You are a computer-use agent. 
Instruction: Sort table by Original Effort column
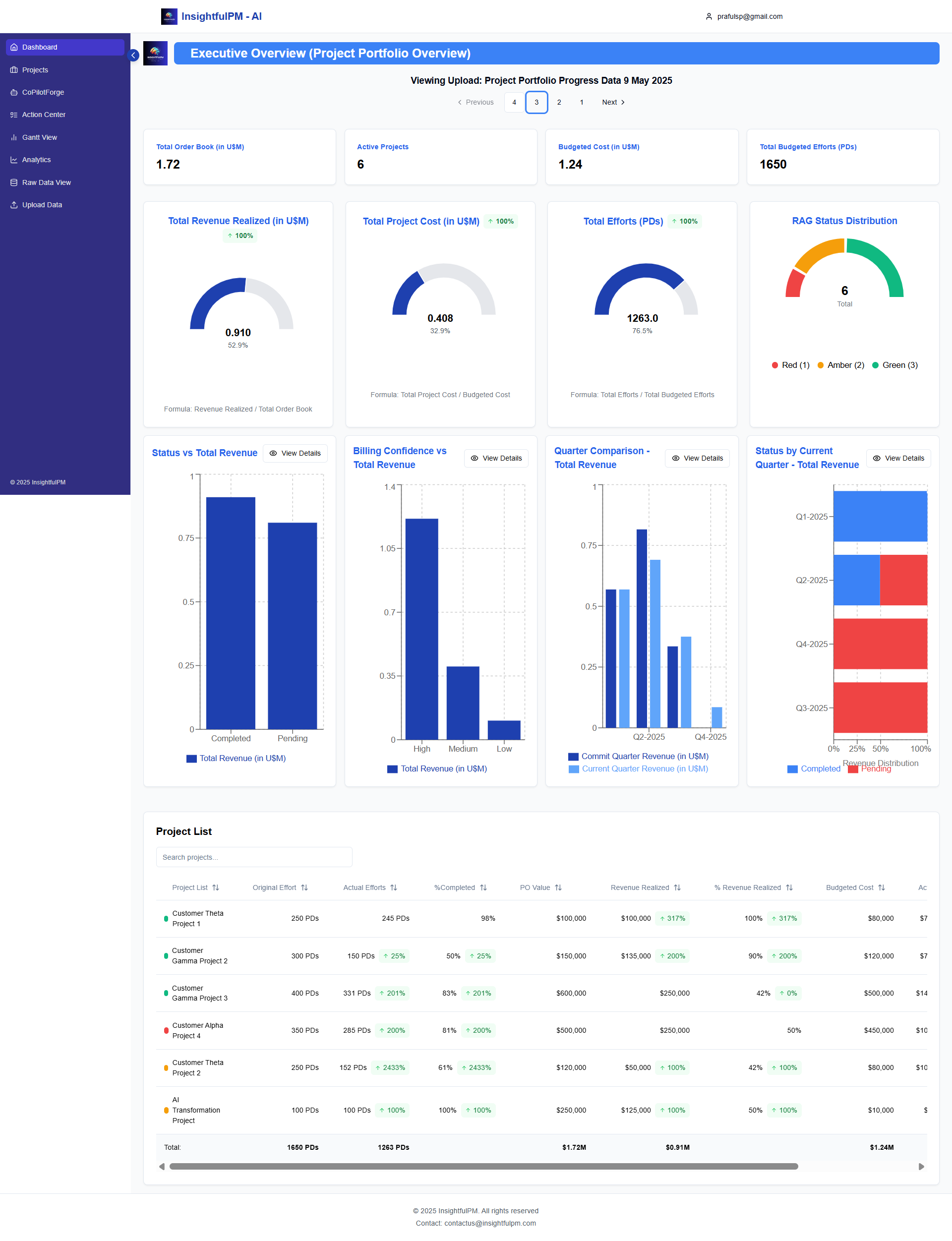304,887
